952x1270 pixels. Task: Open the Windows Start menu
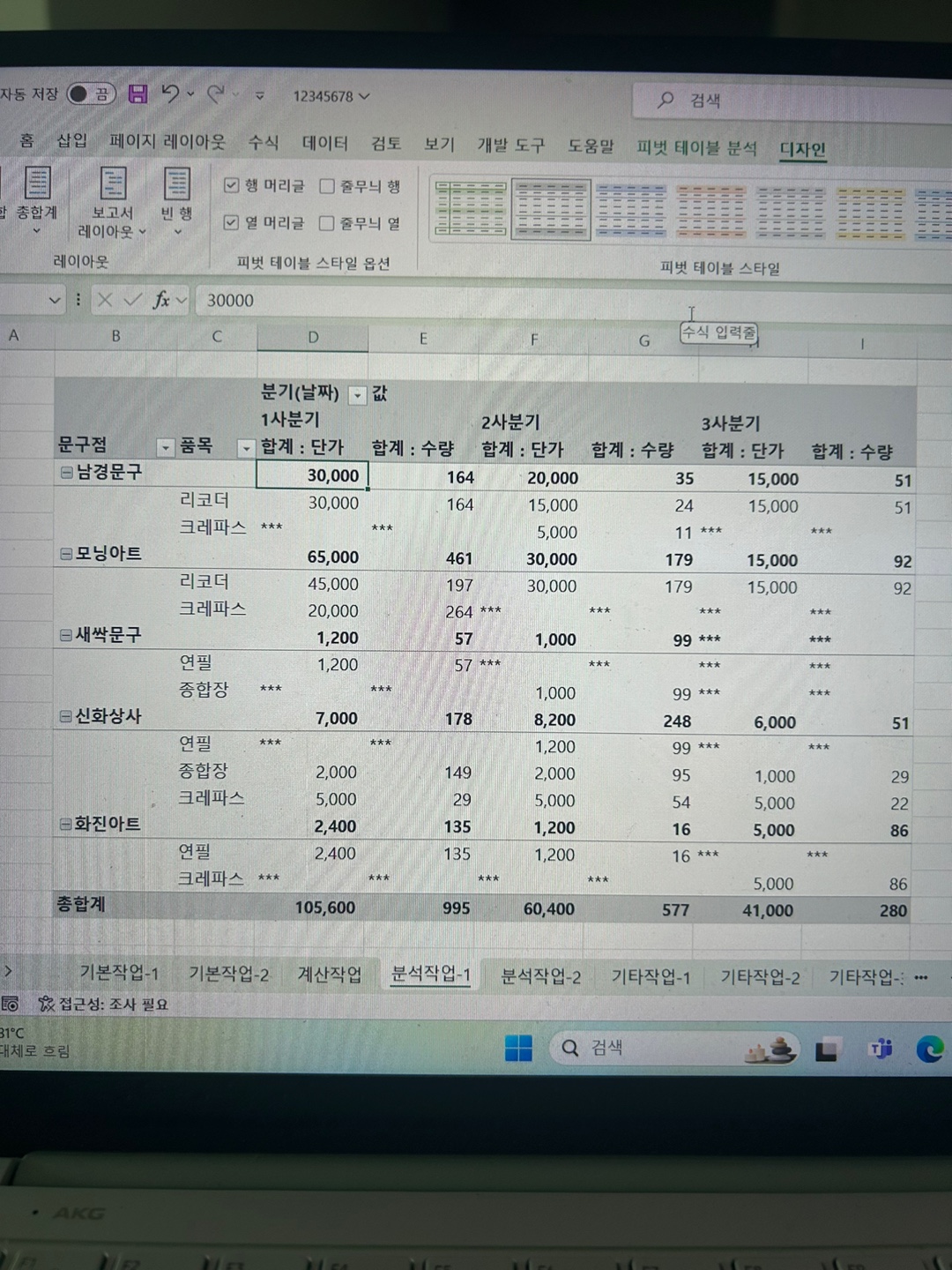[518, 1048]
